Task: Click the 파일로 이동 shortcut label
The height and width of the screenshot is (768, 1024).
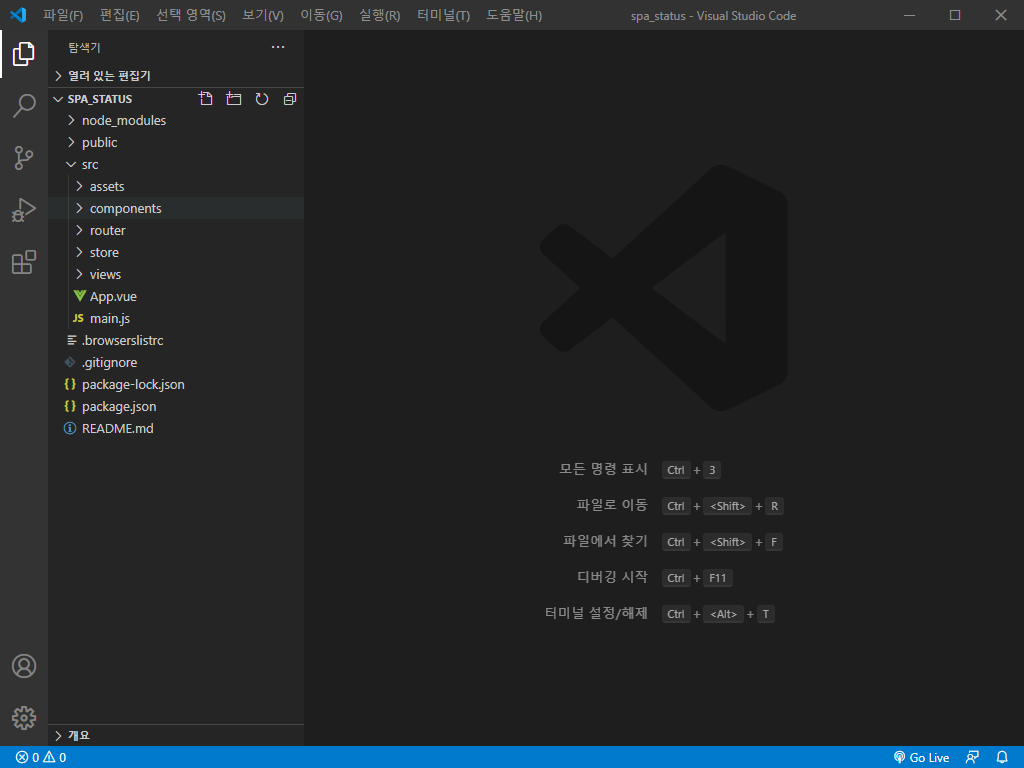Action: pos(612,505)
